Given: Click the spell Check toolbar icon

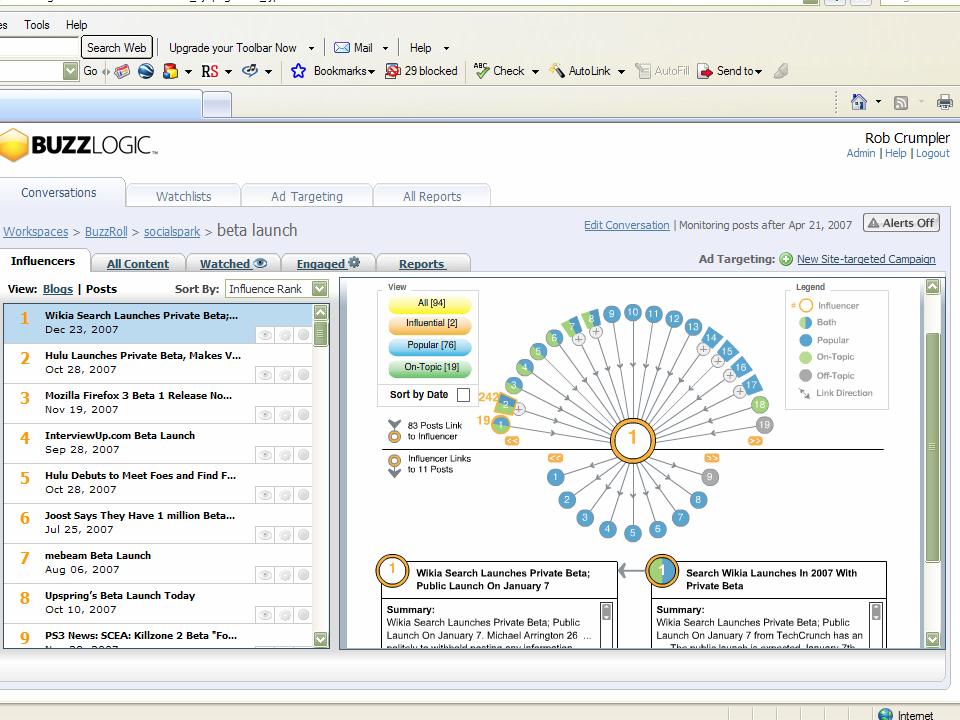Looking at the screenshot, I should tap(482, 71).
